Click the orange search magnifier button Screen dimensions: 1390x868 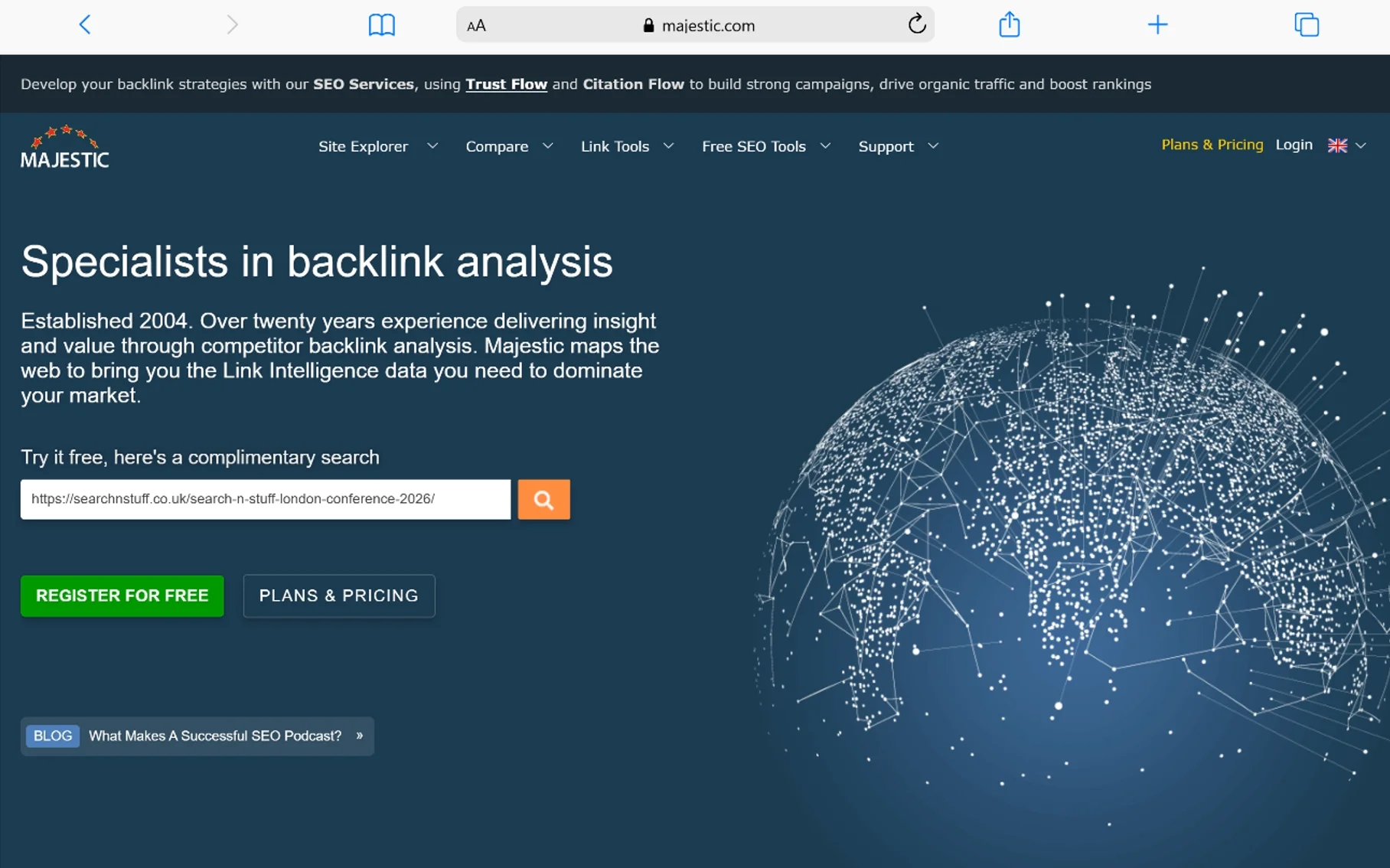[x=543, y=499]
